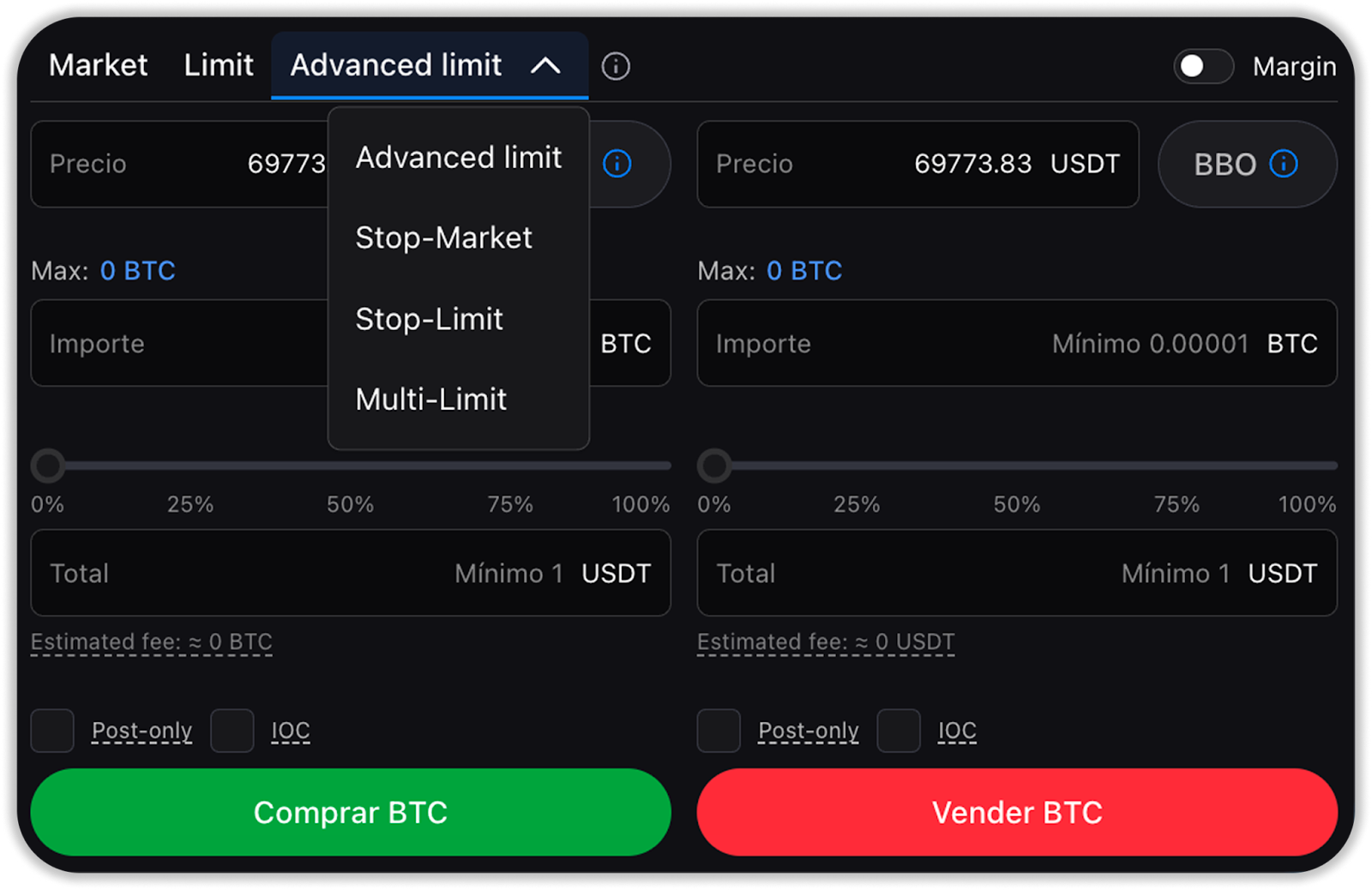Check the IOC box on buy side
This screenshot has height=890, width=1372.
click(x=232, y=731)
